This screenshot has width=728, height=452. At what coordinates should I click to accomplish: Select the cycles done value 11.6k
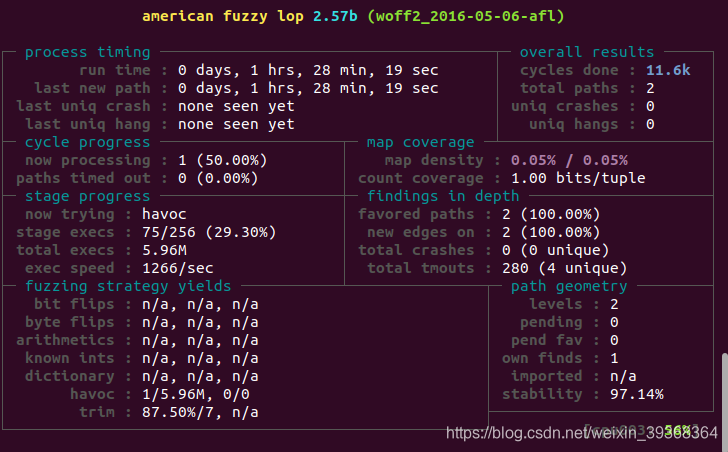coord(668,70)
